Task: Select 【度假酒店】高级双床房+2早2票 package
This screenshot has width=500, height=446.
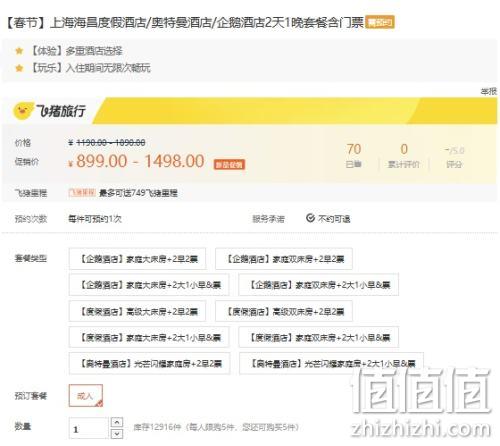Action: point(284,311)
